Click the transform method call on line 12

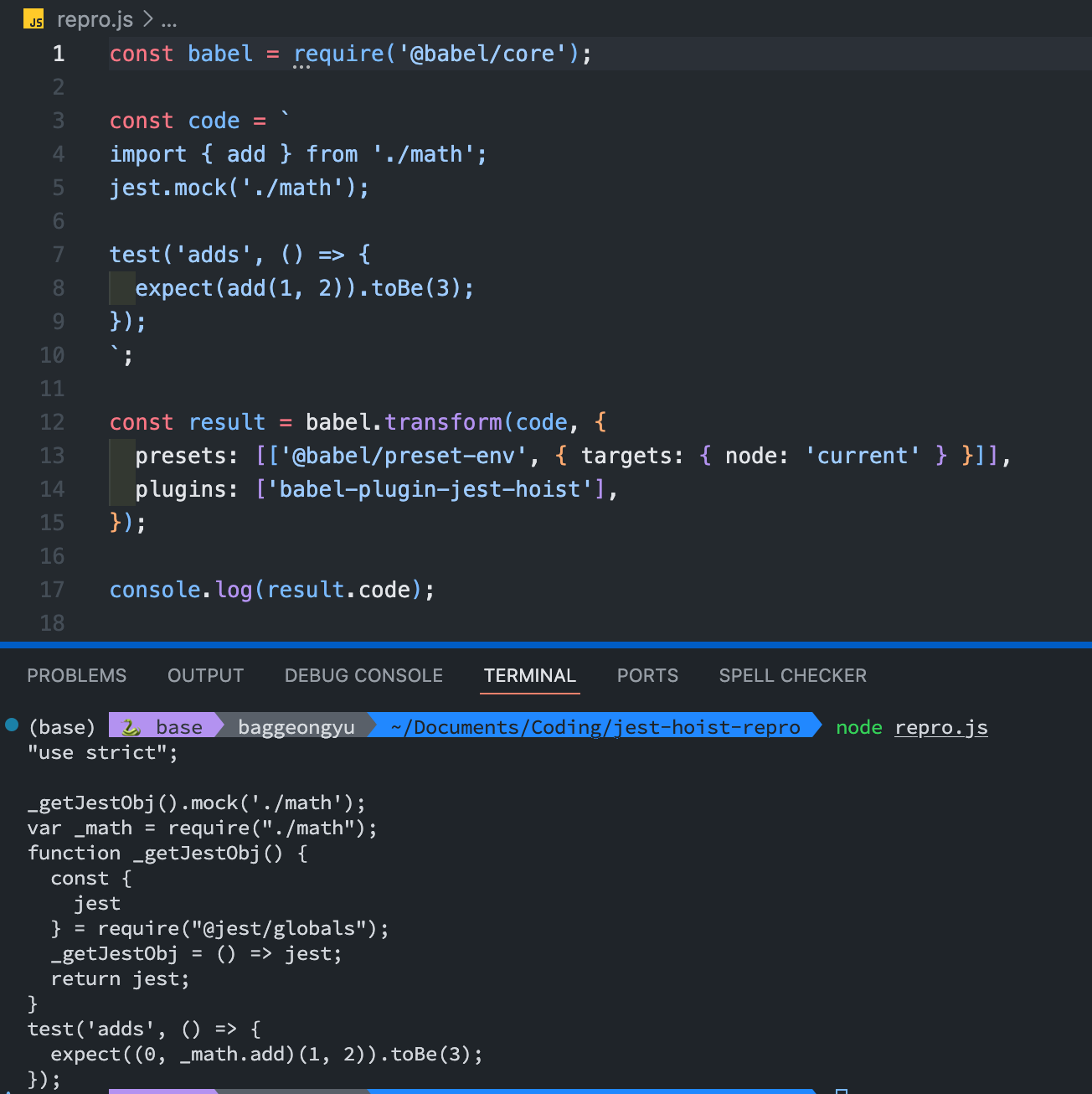pos(443,422)
